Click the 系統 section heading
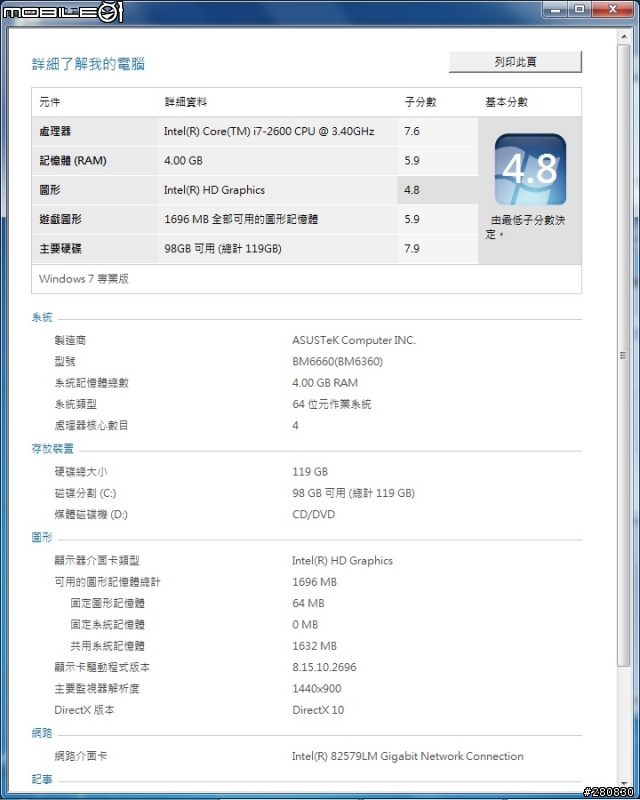Viewport: 640px width, 800px height. (x=42, y=317)
